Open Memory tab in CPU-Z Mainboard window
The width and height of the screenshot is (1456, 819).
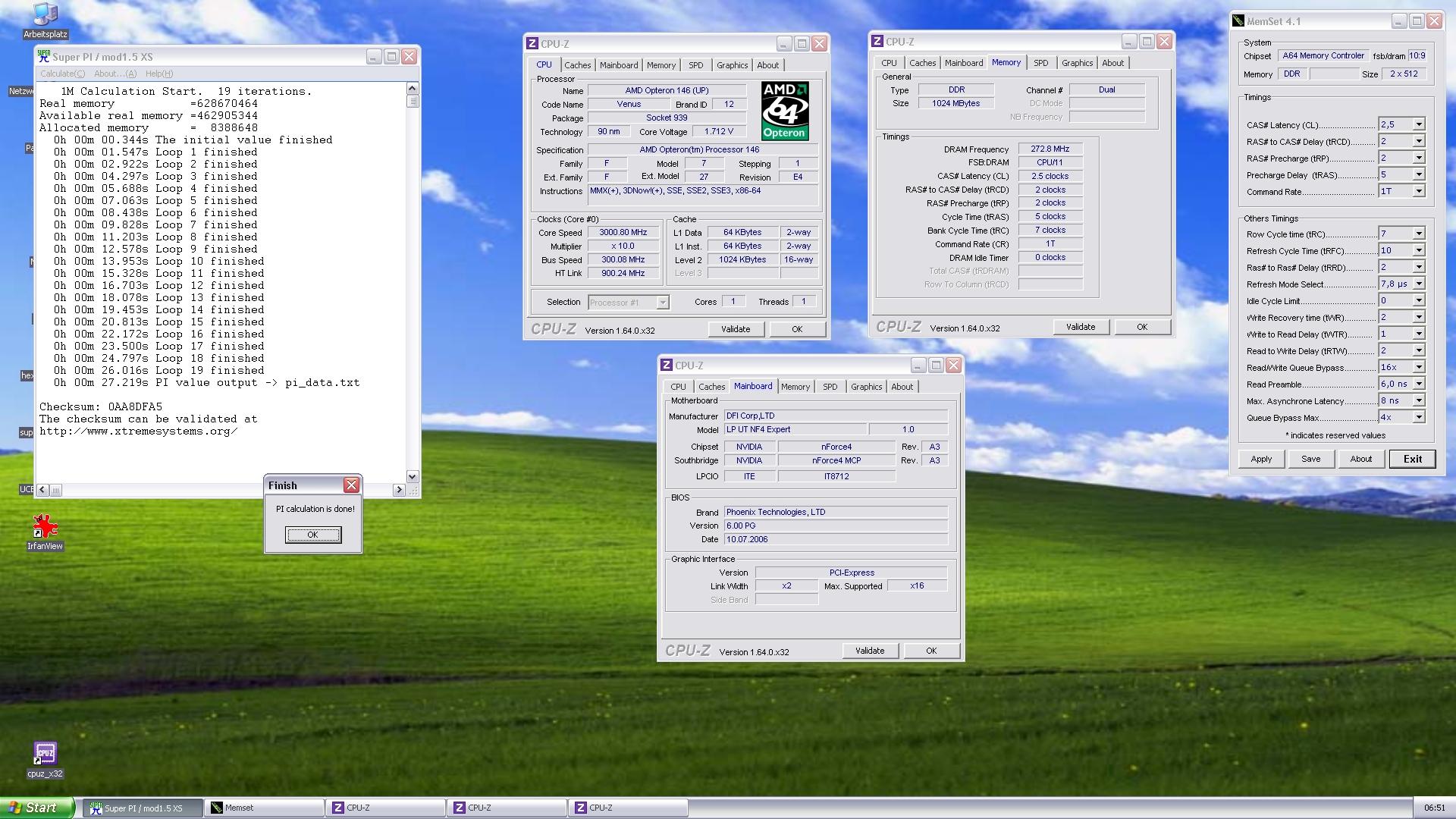(x=795, y=387)
